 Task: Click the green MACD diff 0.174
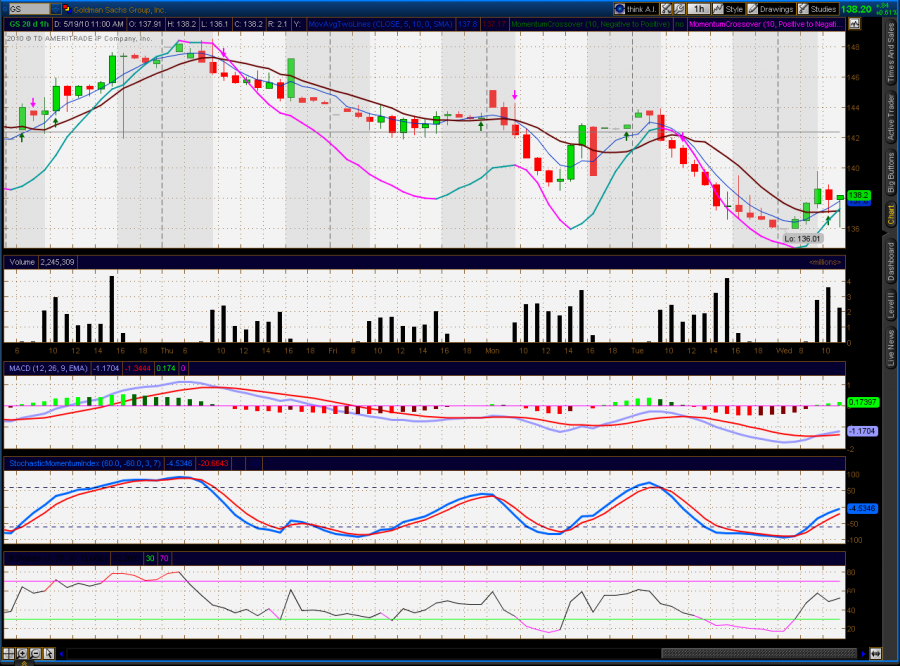(166, 368)
